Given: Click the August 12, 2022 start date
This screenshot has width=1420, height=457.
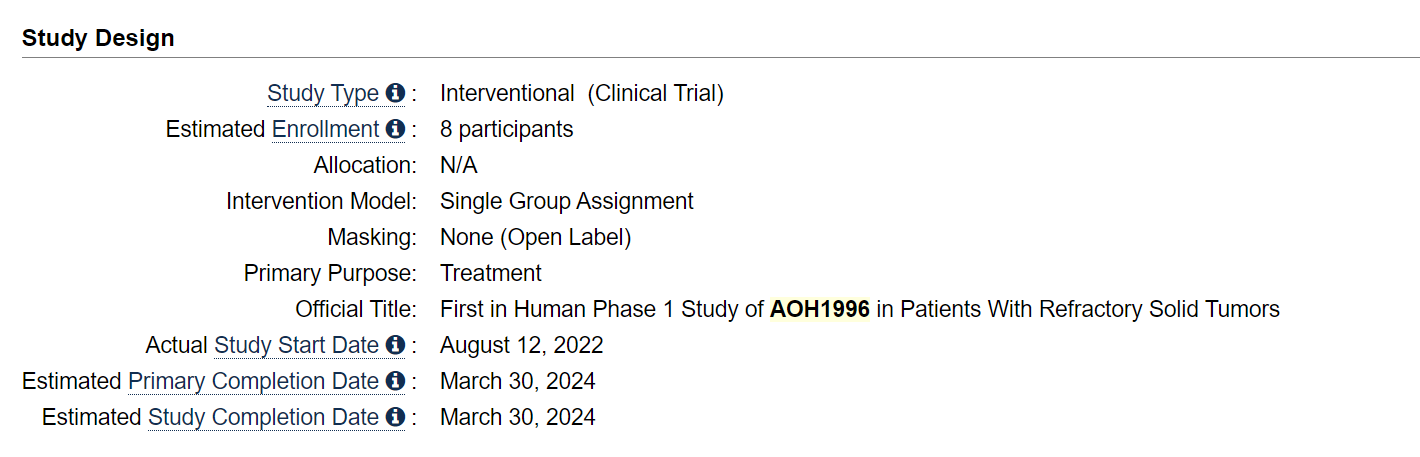Looking at the screenshot, I should coord(522,346).
